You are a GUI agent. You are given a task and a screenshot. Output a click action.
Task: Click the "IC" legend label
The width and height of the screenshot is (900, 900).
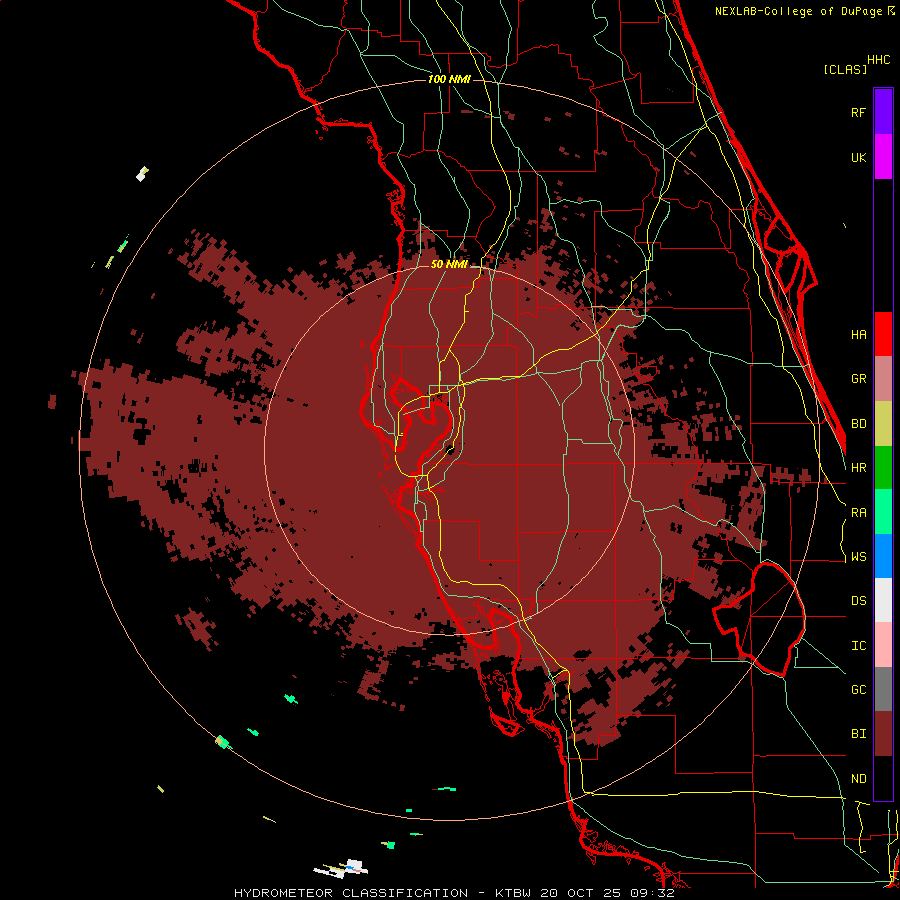pyautogui.click(x=858, y=646)
